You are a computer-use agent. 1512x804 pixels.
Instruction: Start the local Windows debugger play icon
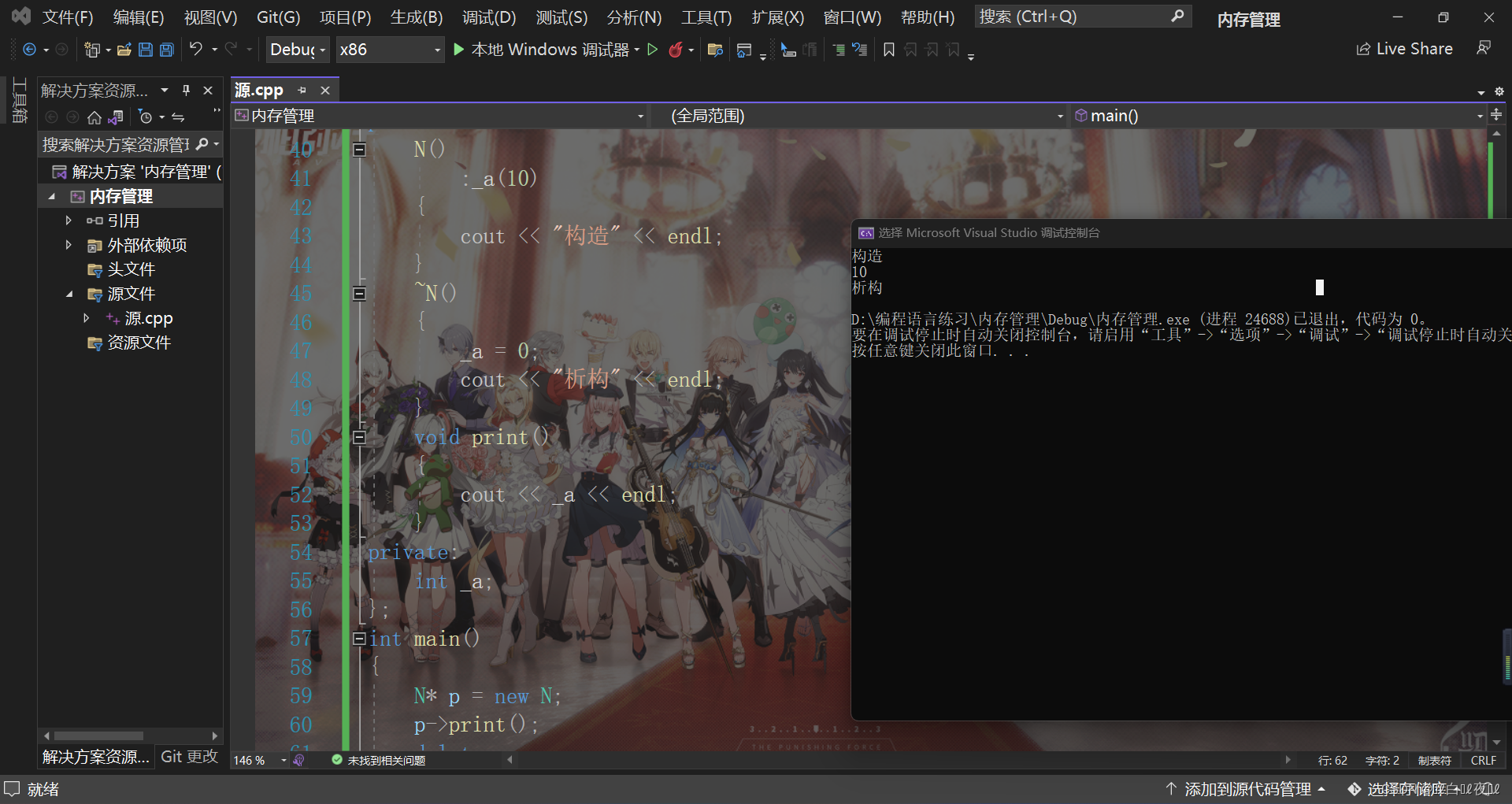[x=459, y=49]
